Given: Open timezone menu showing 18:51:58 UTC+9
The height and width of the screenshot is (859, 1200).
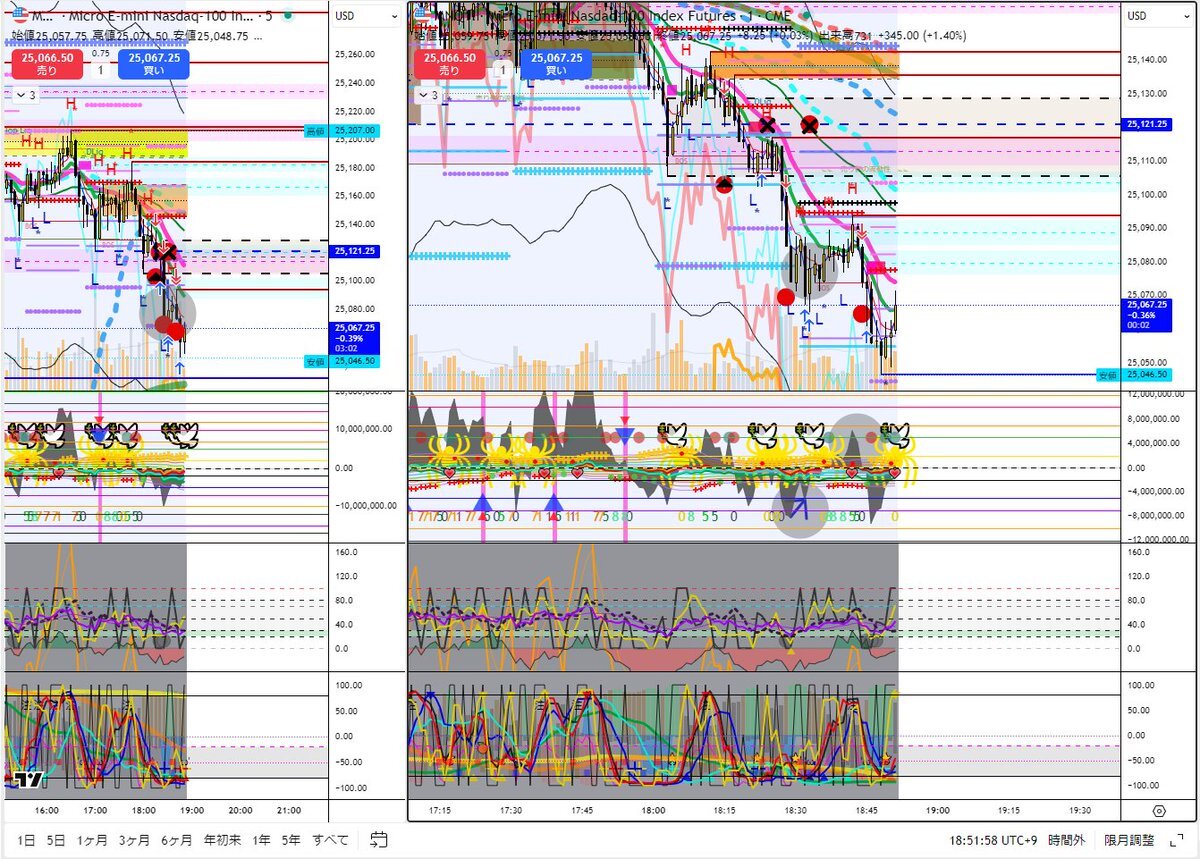Looking at the screenshot, I should click(994, 840).
